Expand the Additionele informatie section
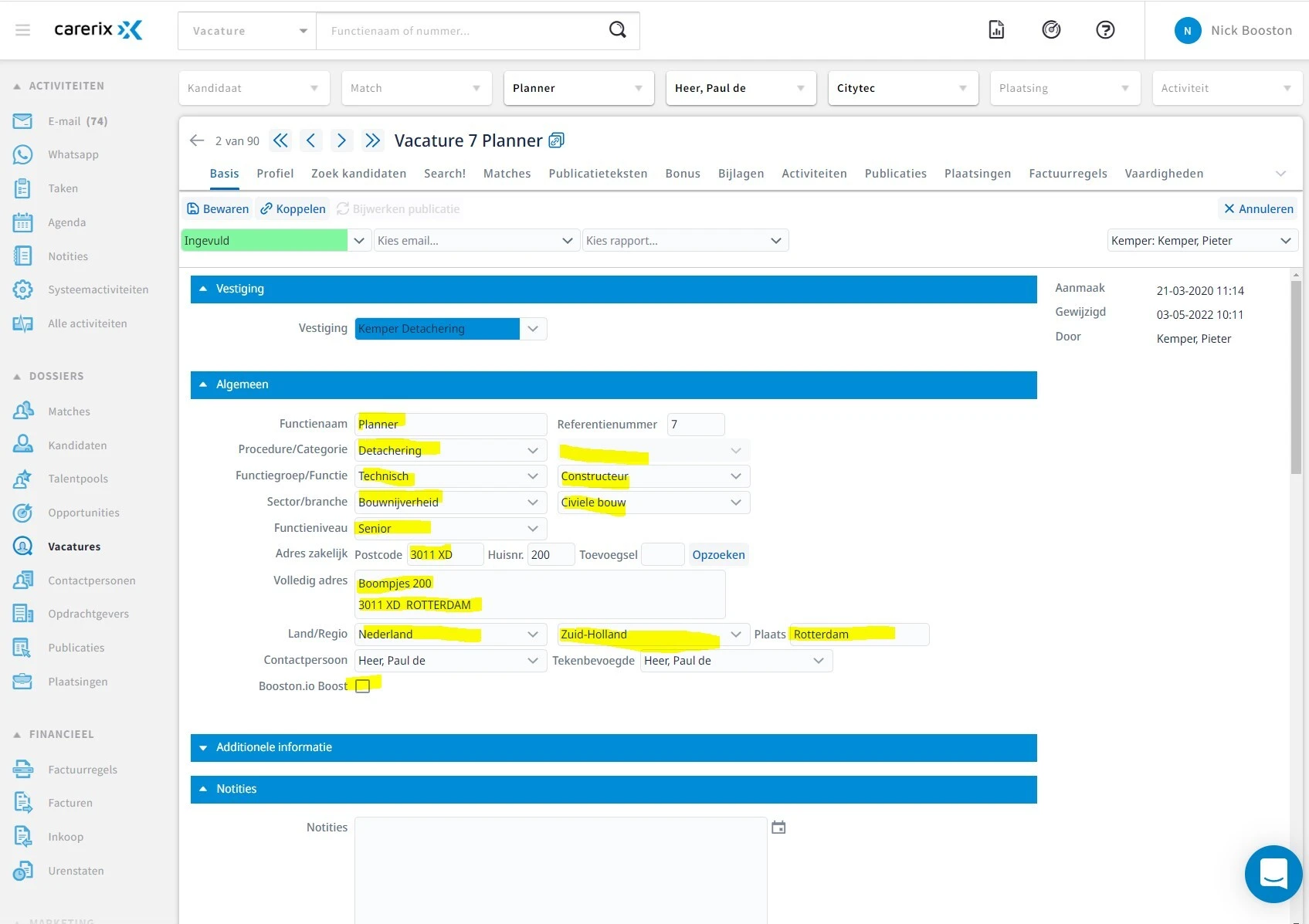Viewport: 1309px width, 924px height. click(203, 747)
